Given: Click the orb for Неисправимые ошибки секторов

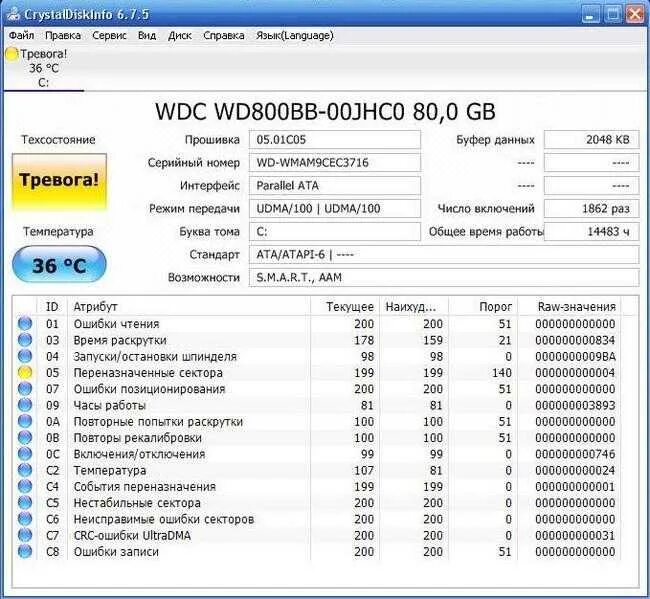Looking at the screenshot, I should click(25, 519).
